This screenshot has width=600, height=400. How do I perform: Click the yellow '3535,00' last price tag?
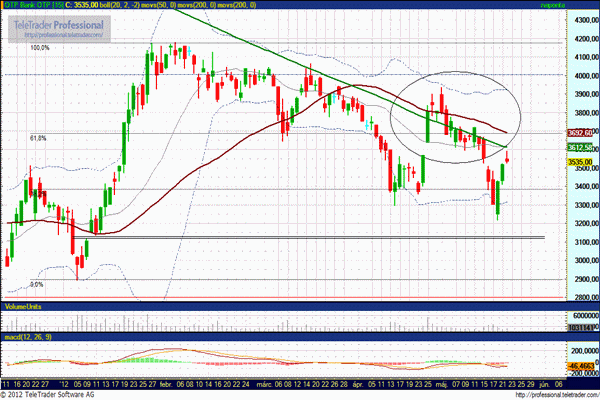(x=580, y=162)
